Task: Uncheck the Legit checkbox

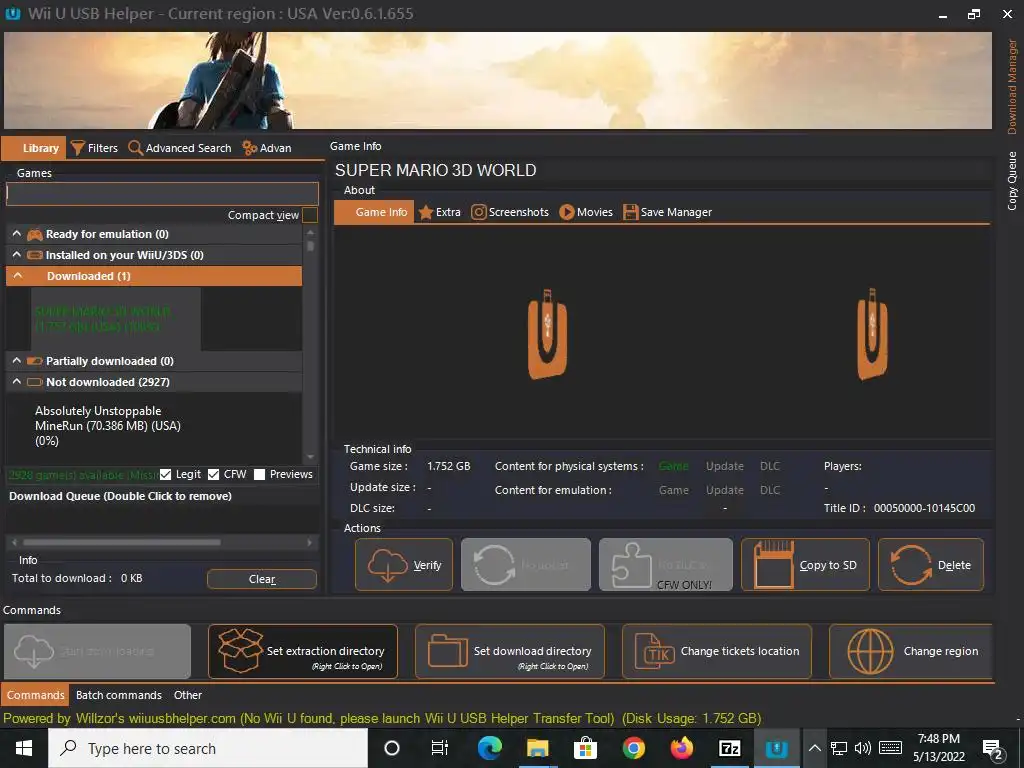Action: click(165, 475)
